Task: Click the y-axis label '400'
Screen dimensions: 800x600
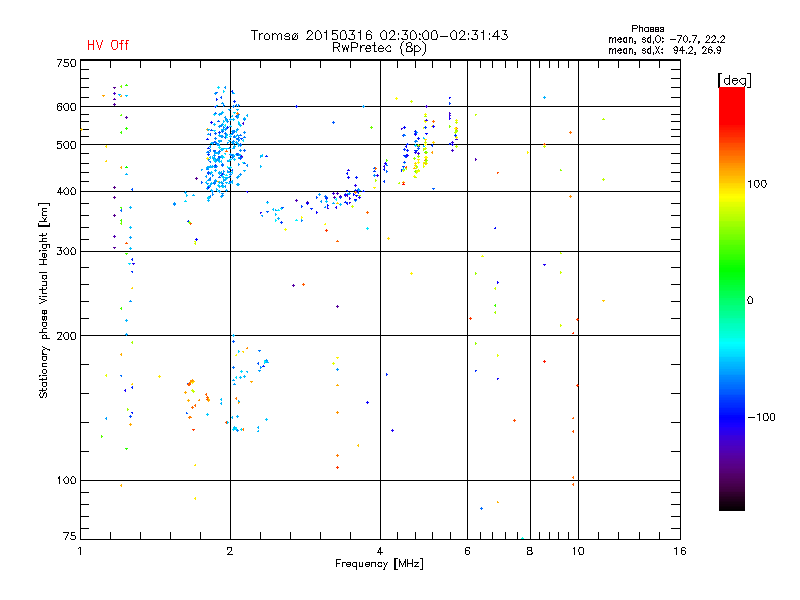Action: 66,192
